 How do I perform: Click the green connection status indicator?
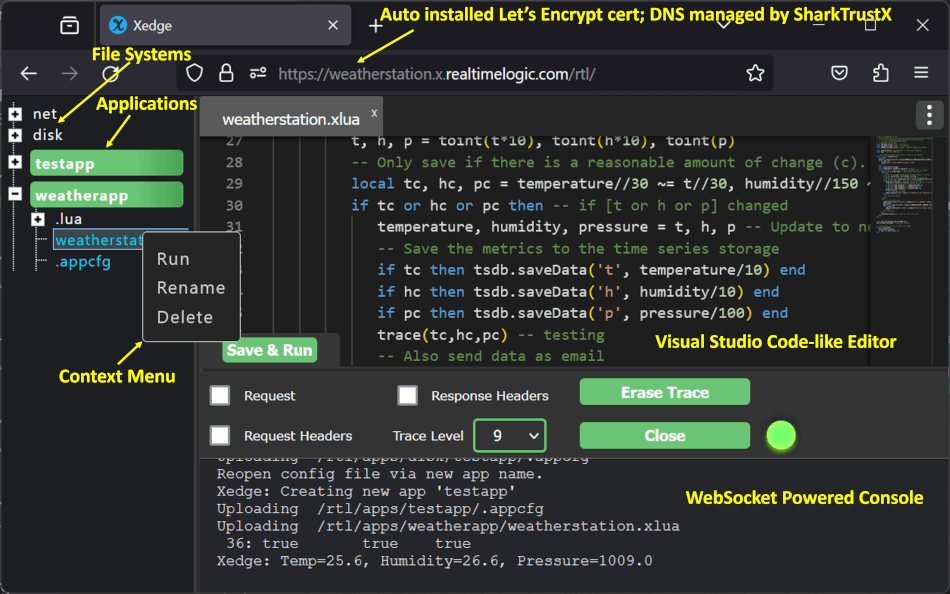coord(781,436)
